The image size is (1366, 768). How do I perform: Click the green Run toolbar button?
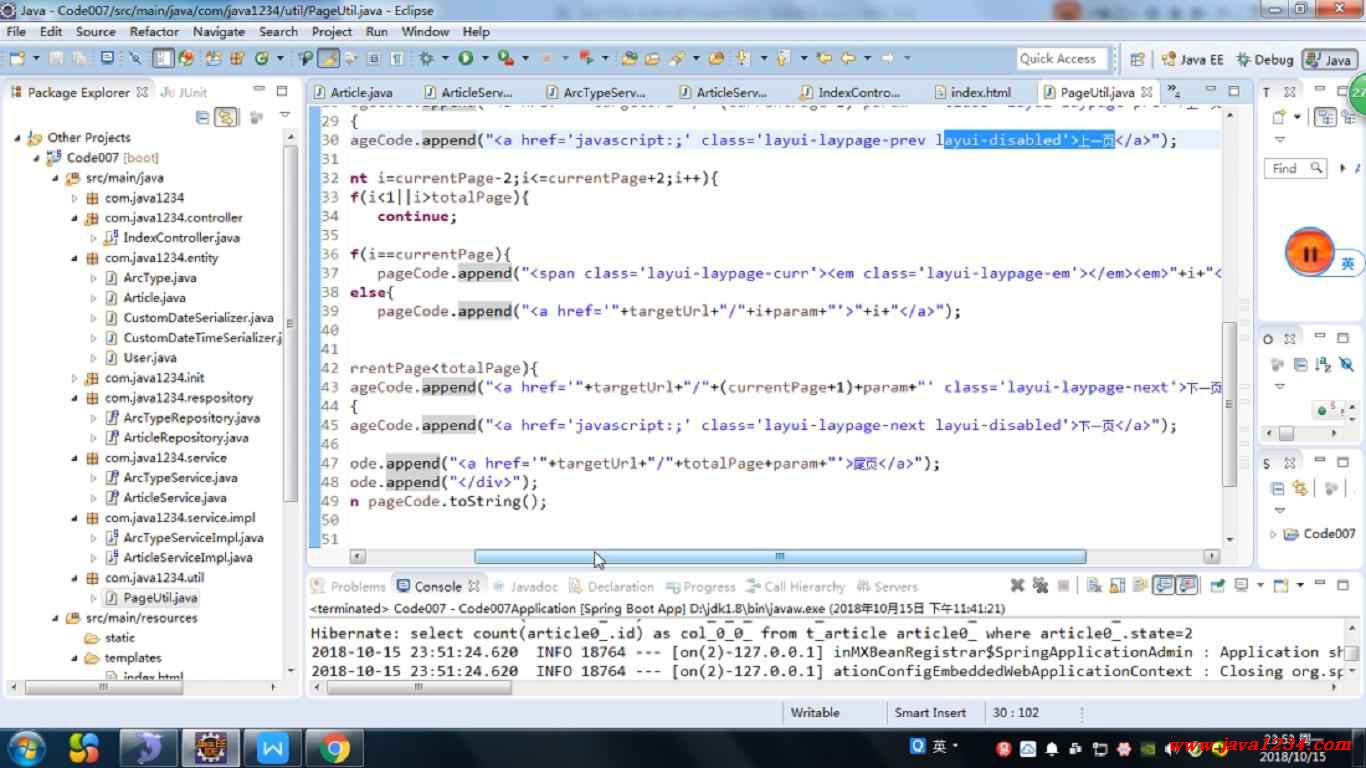tap(466, 58)
